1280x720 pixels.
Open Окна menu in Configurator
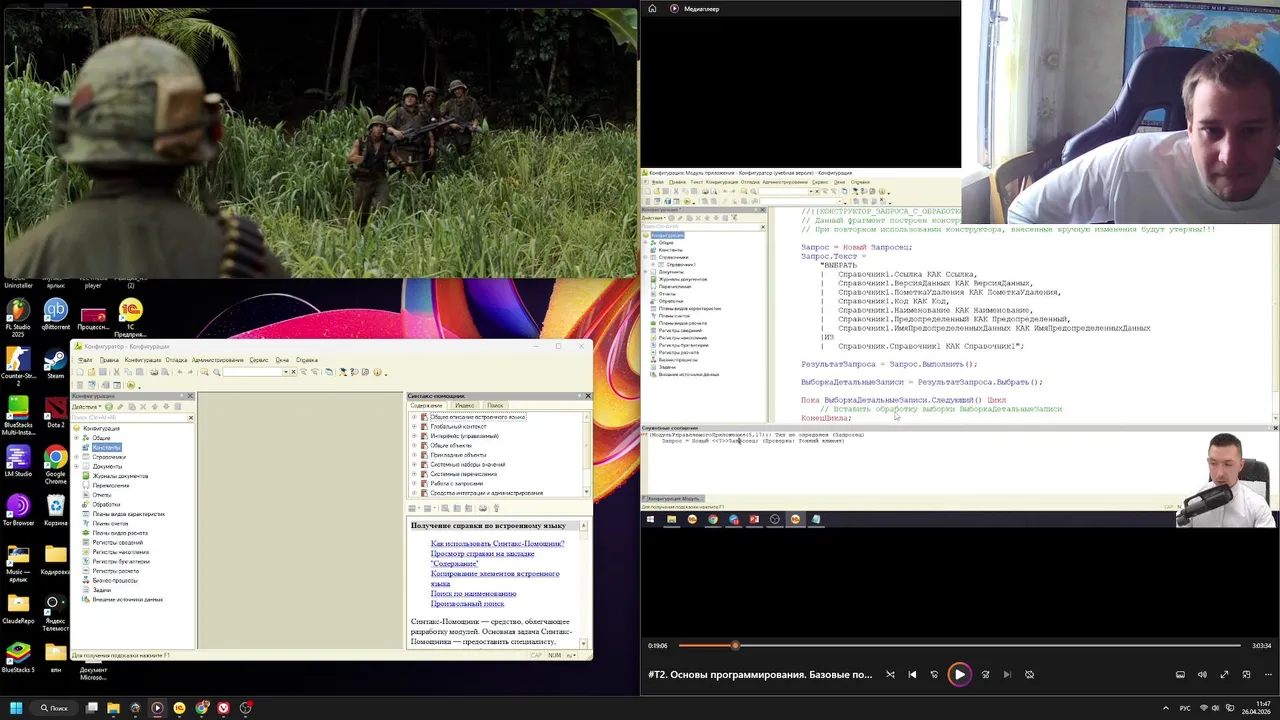[x=282, y=360]
